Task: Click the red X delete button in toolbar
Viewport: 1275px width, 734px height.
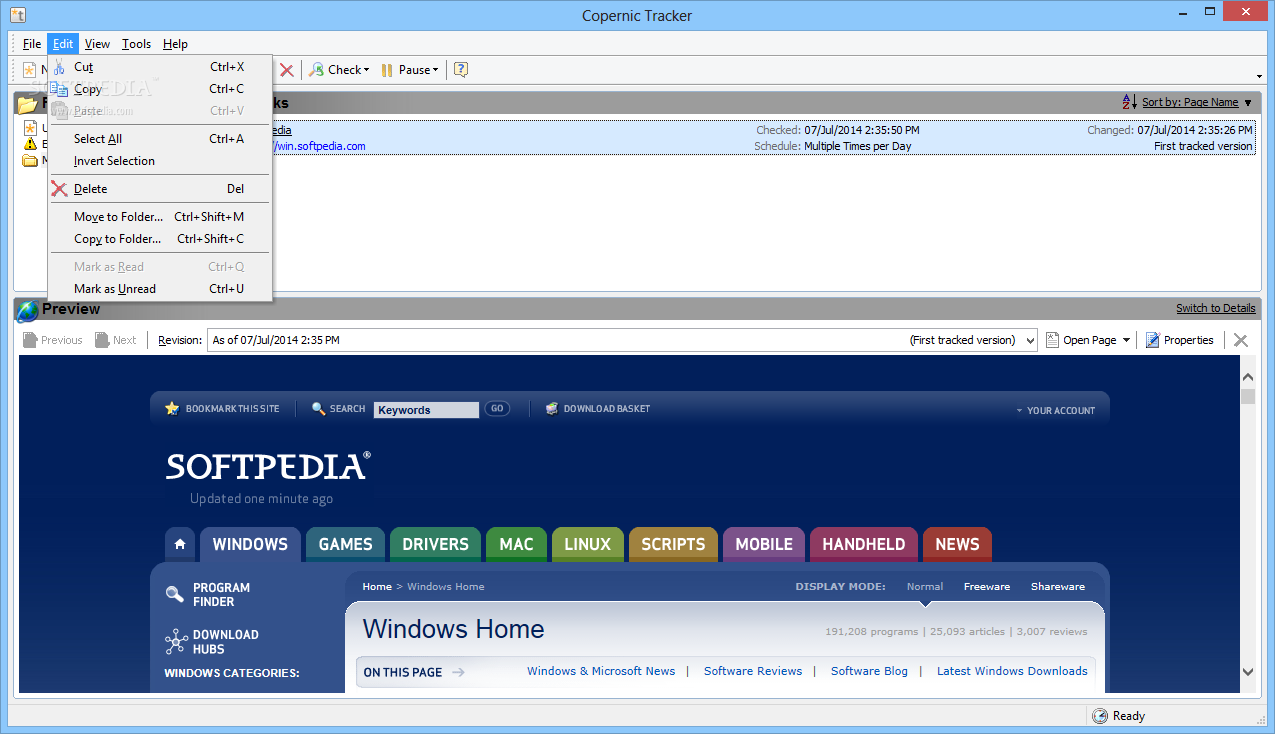Action: [287, 70]
